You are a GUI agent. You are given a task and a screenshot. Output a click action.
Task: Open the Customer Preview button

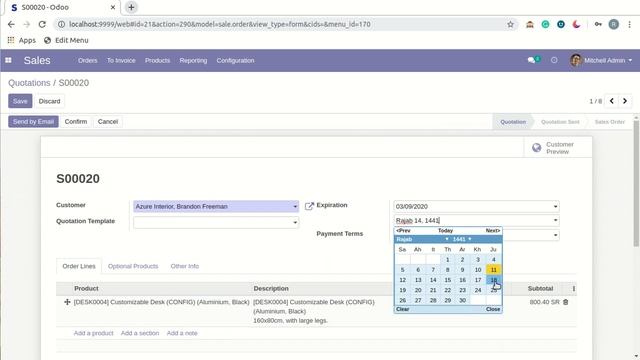(558, 148)
